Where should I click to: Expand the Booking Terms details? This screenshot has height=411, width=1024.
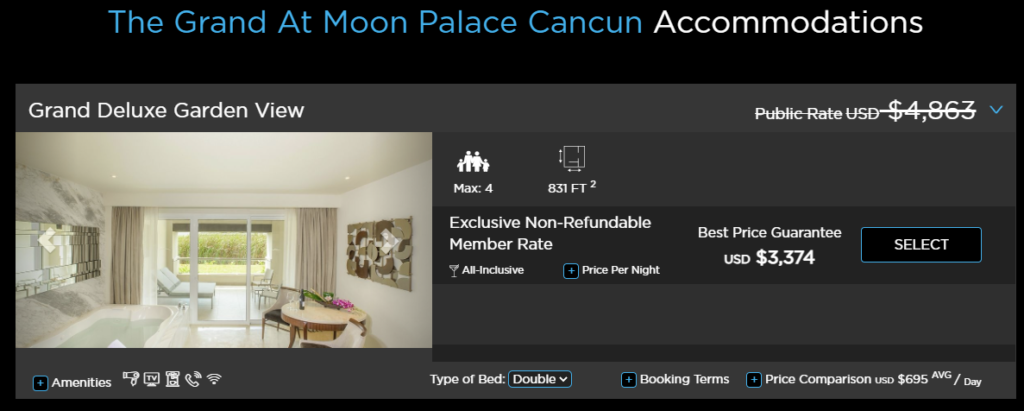click(629, 380)
